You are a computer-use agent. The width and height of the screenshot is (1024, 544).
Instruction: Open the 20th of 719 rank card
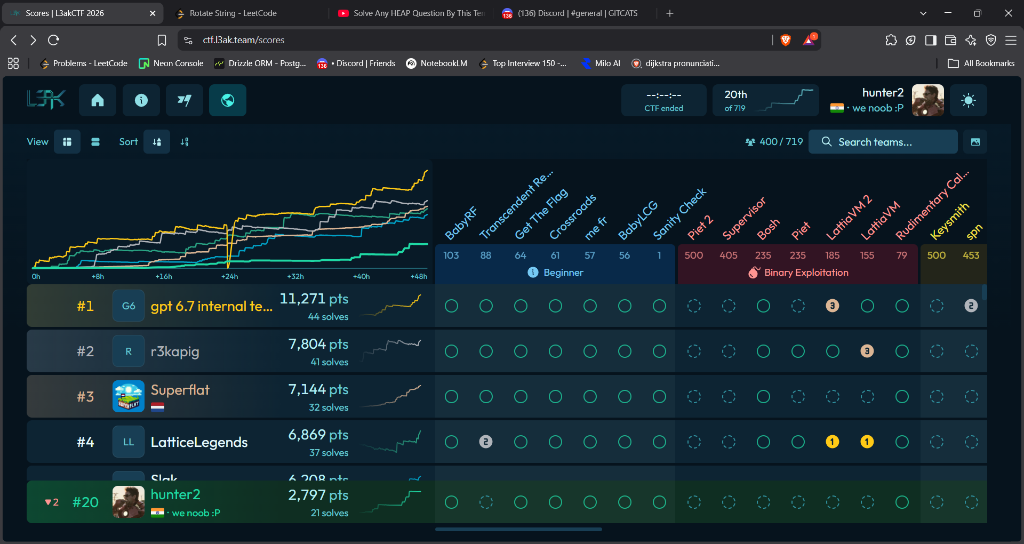pyautogui.click(x=766, y=100)
